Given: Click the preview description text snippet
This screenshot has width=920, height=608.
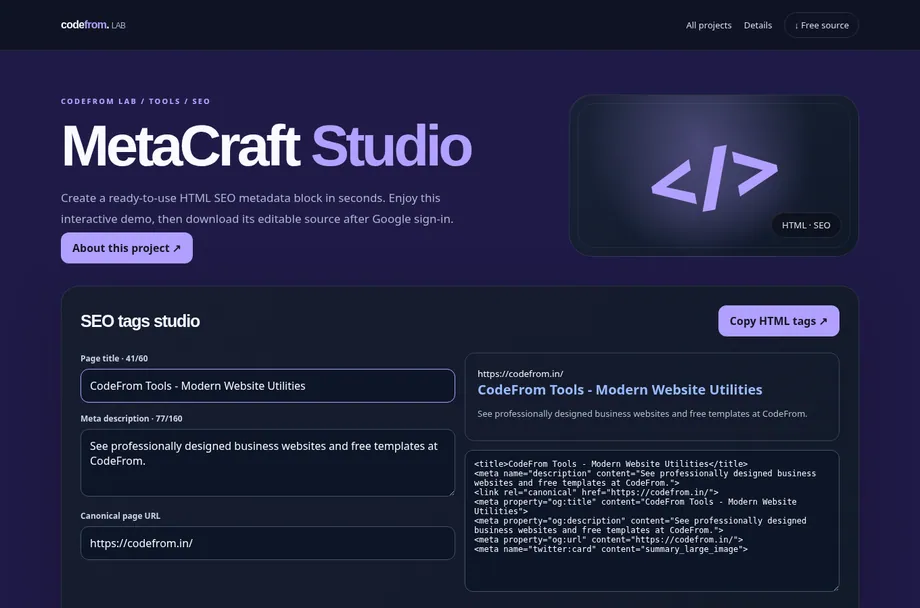Looking at the screenshot, I should point(642,414).
